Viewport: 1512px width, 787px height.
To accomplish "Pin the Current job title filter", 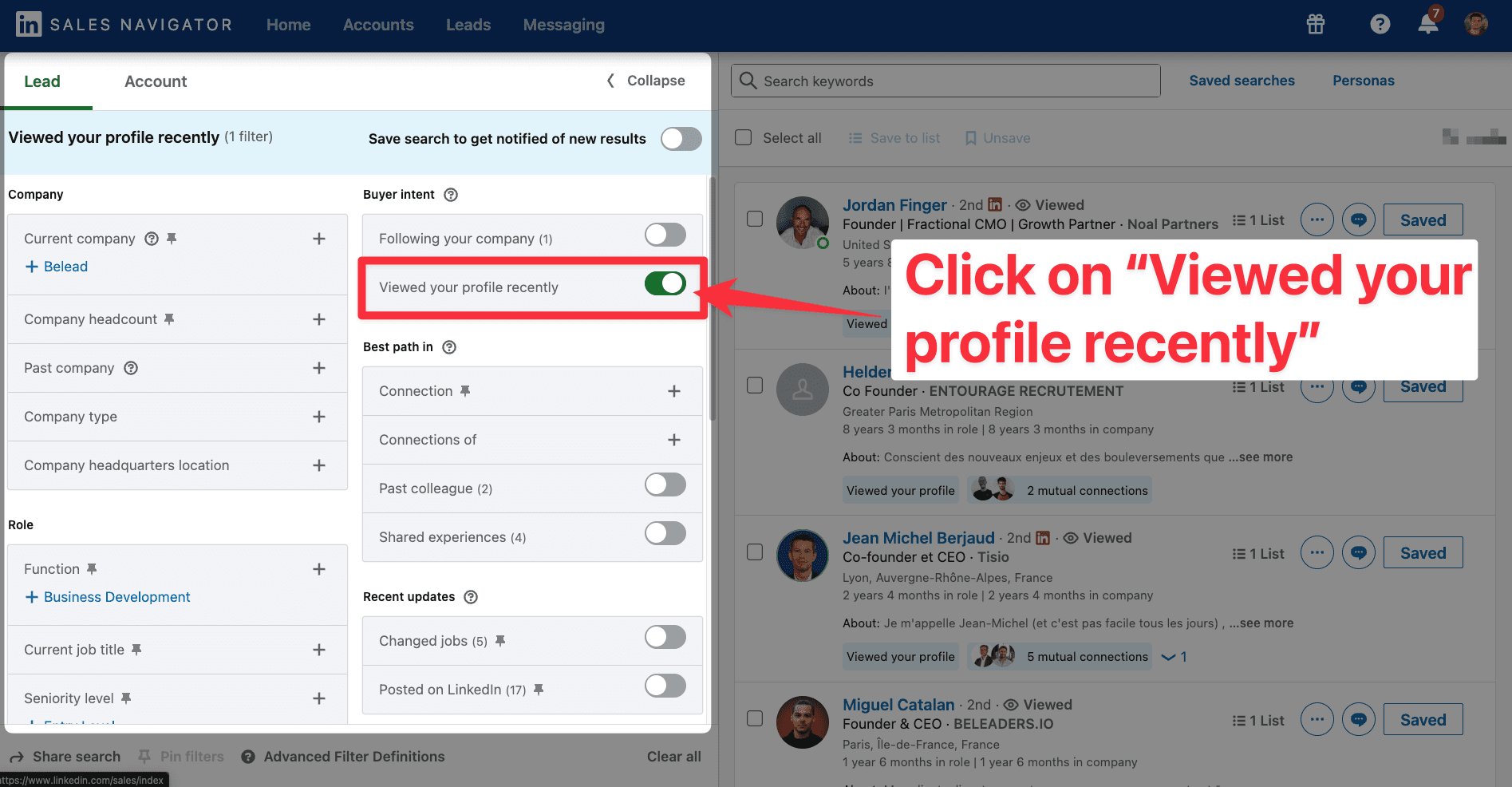I will (136, 650).
